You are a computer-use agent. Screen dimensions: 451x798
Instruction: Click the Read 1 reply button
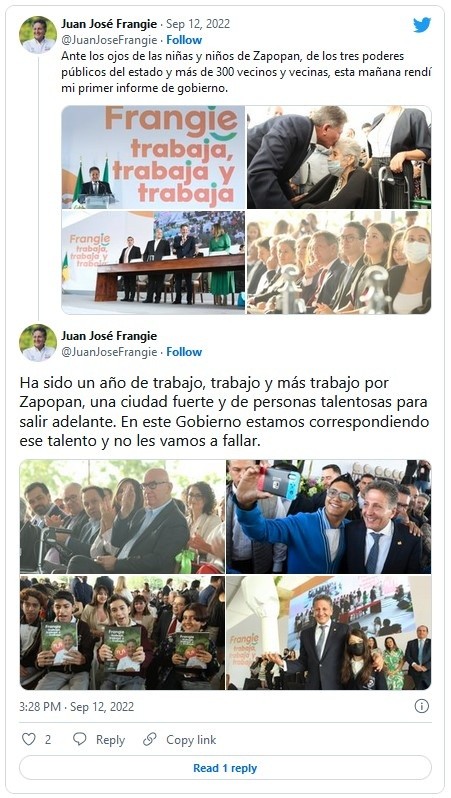coord(225,768)
